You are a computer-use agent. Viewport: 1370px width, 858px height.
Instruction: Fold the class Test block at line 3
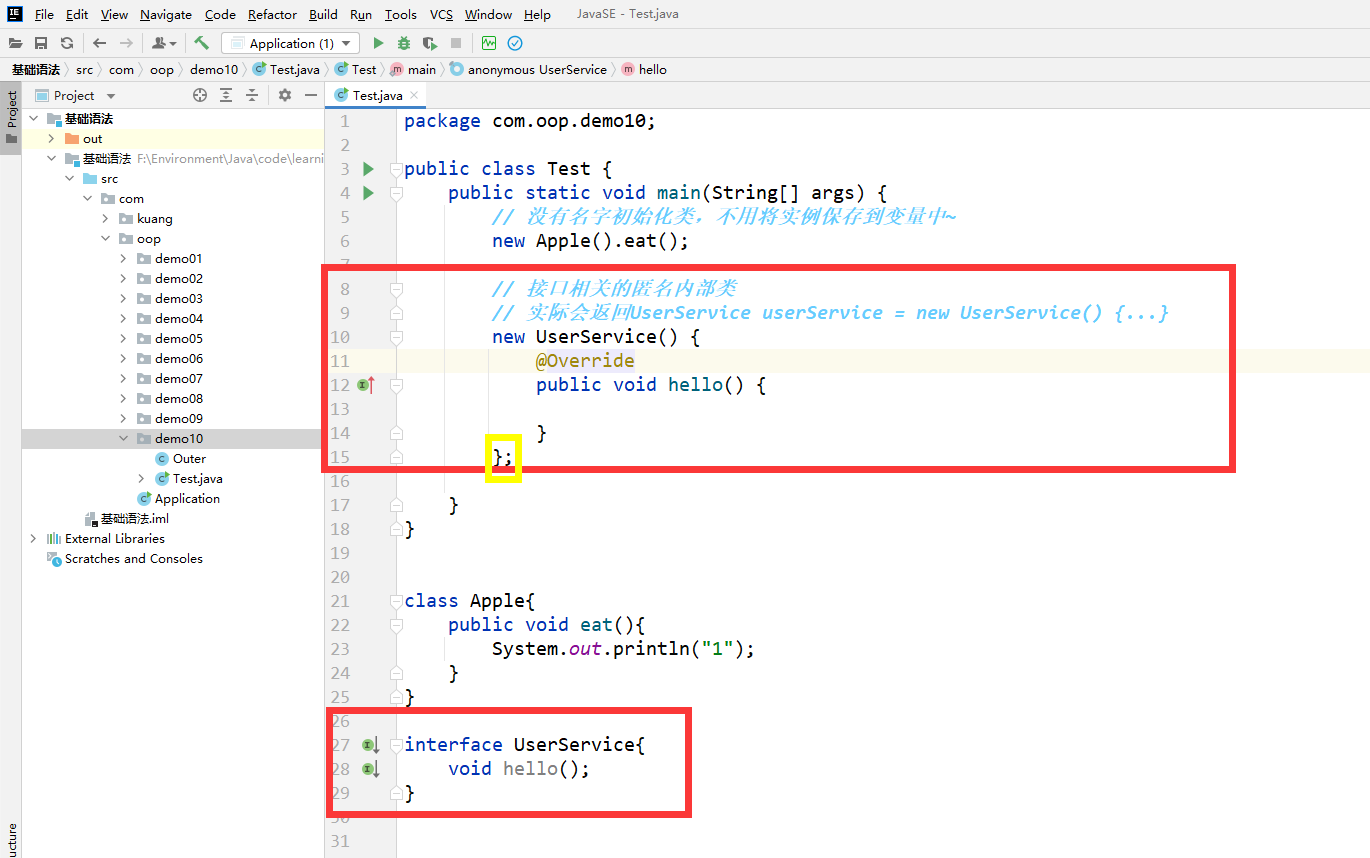point(396,169)
